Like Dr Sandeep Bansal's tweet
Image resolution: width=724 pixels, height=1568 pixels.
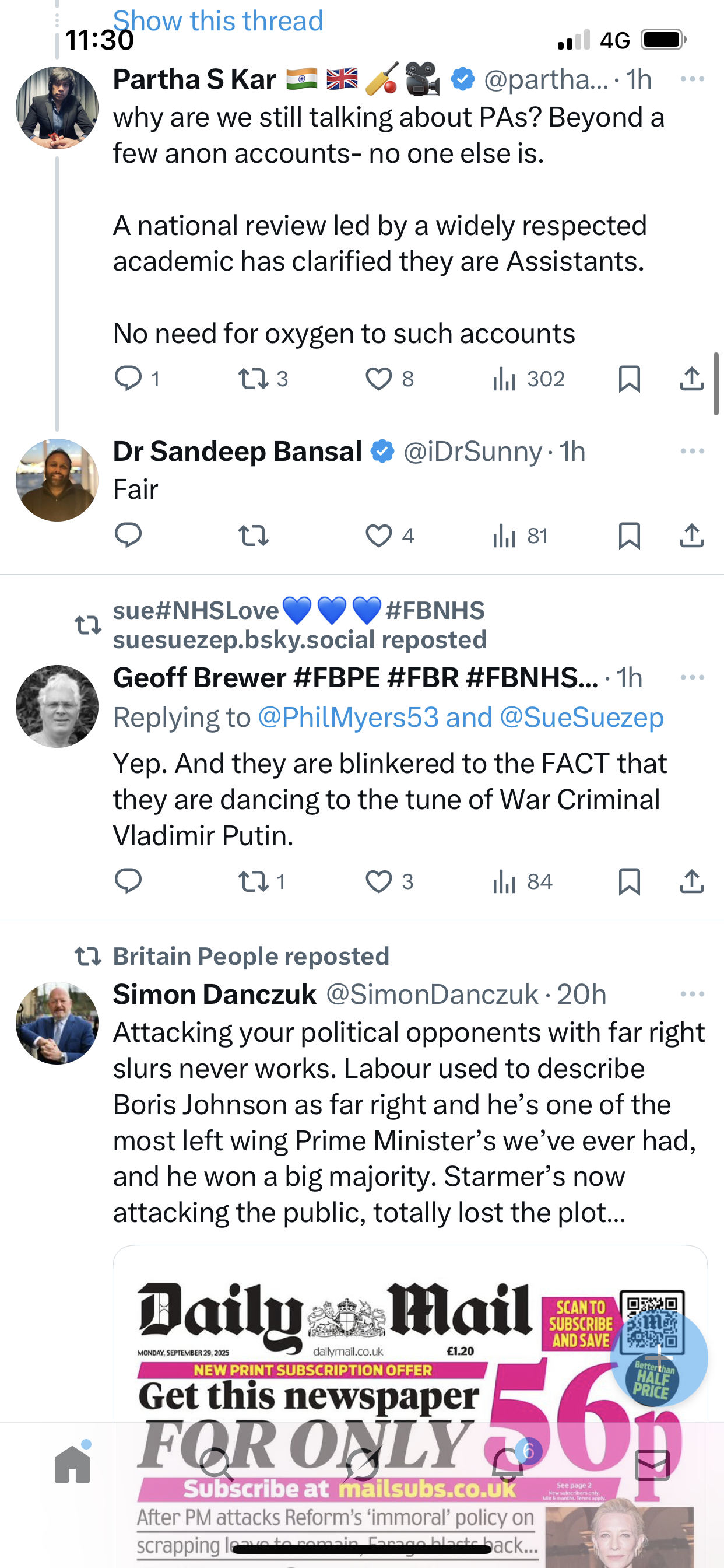click(x=378, y=535)
